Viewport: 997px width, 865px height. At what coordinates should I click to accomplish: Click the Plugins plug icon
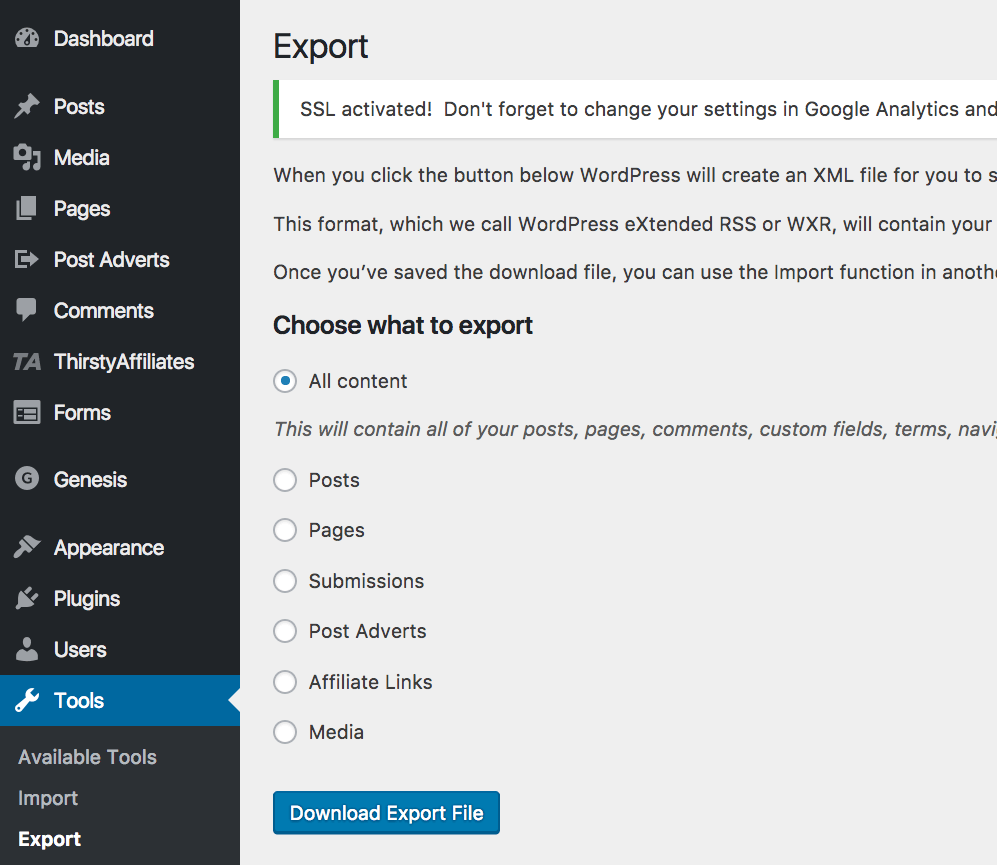point(27,599)
